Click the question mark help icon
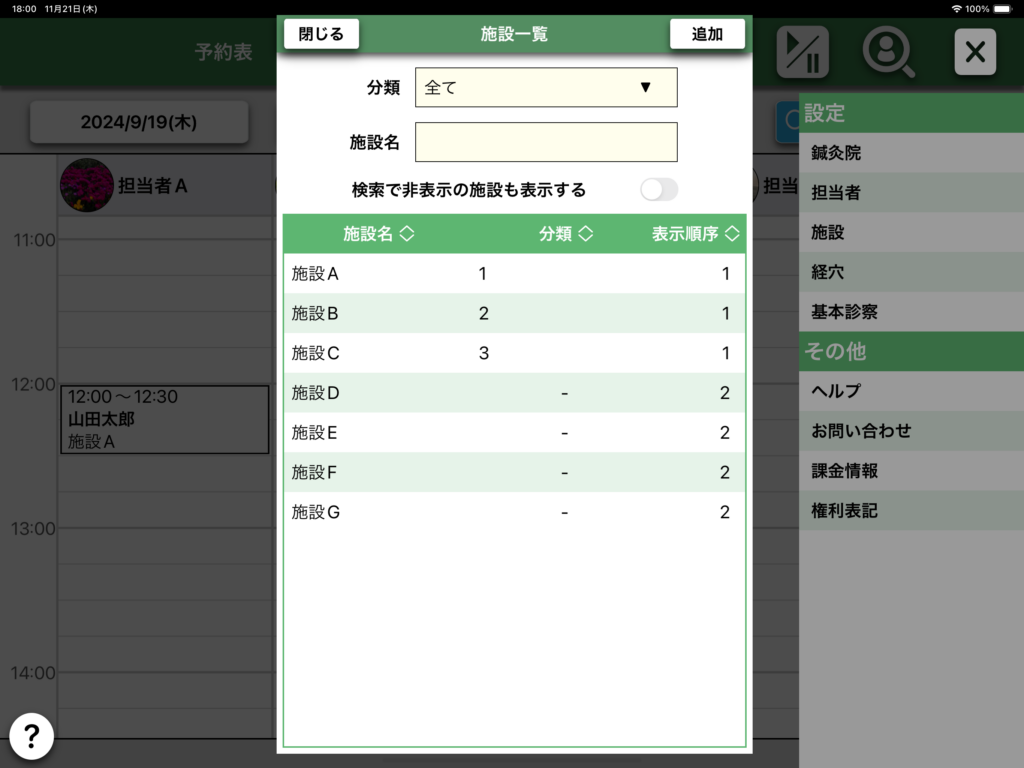The width and height of the screenshot is (1024, 768). (x=31, y=737)
